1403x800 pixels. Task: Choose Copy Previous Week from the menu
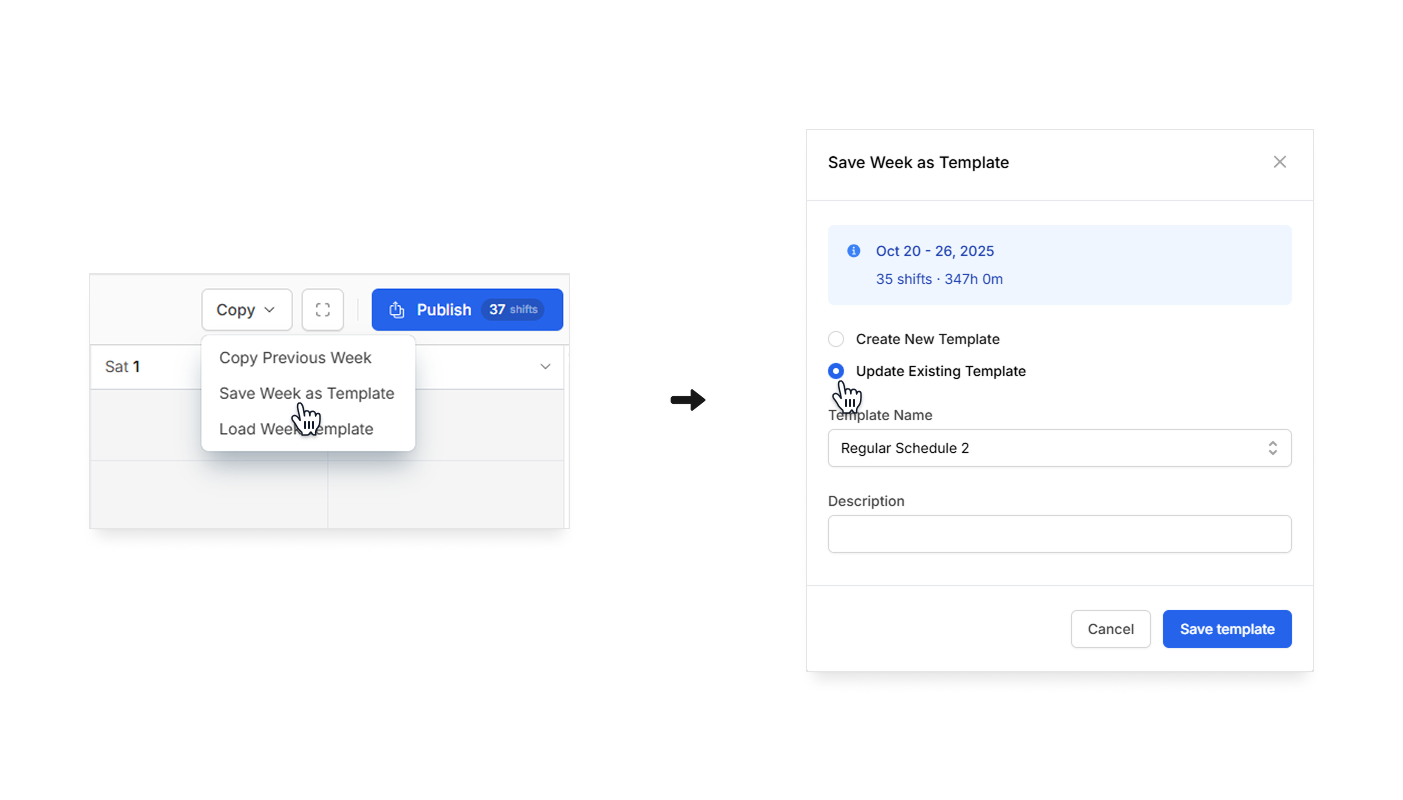coord(295,358)
